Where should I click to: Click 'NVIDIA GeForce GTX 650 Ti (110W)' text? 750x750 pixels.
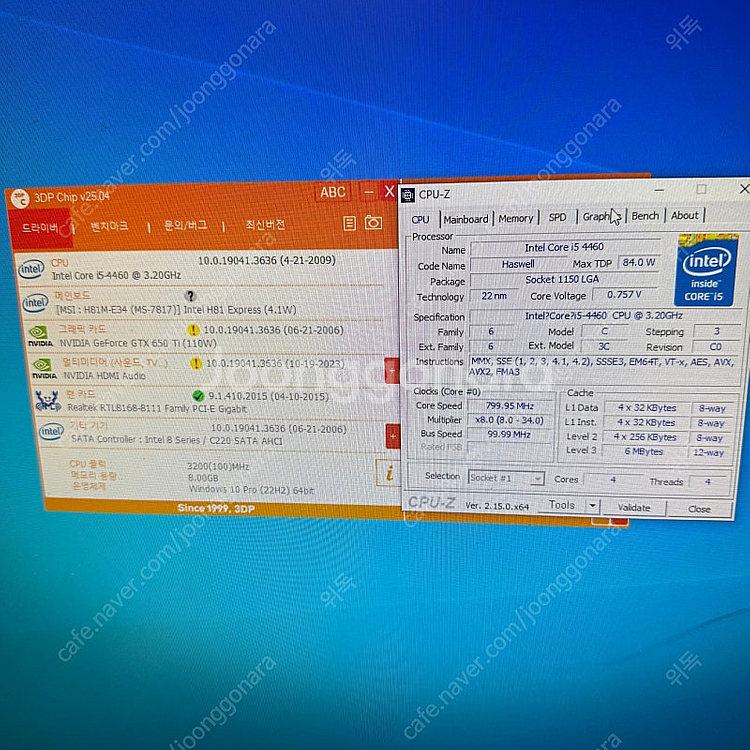[x=138, y=343]
